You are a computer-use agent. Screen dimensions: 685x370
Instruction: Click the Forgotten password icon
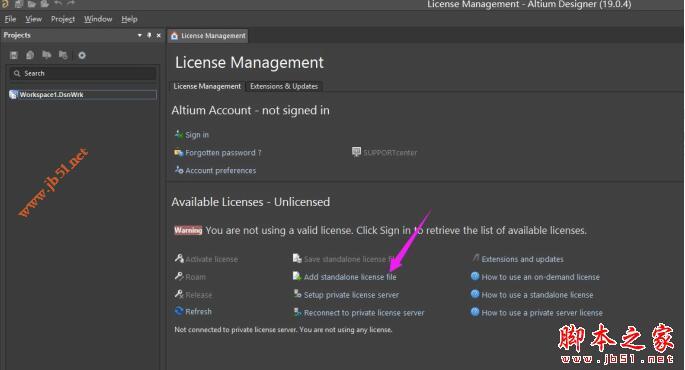[179, 152]
